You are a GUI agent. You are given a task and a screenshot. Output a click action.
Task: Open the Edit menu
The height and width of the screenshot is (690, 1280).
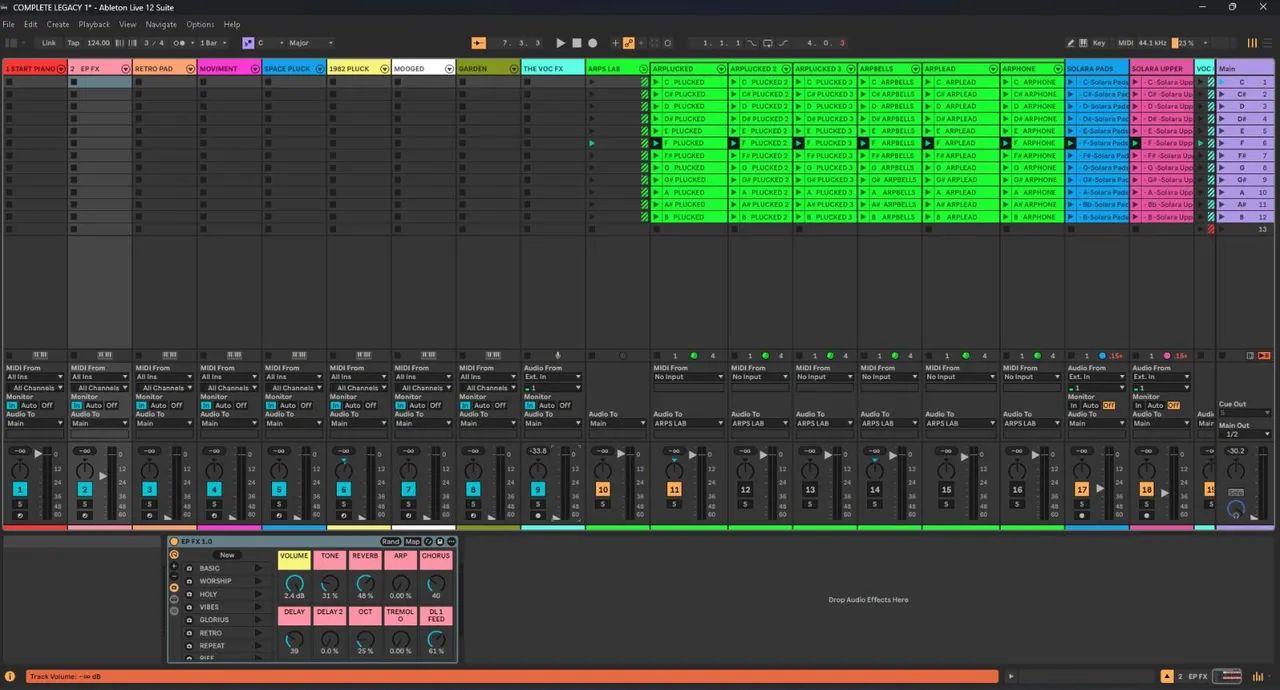pyautogui.click(x=31, y=24)
